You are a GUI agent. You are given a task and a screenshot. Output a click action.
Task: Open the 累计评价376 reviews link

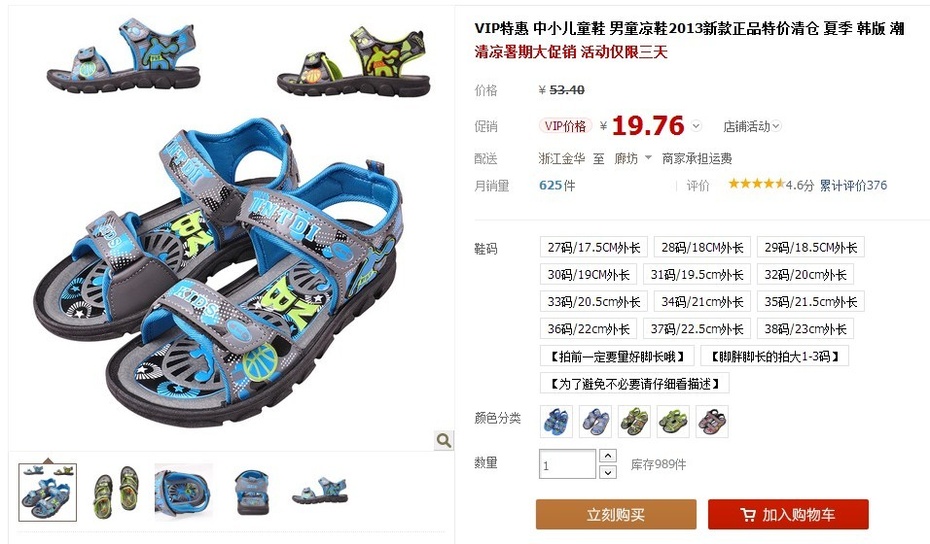(x=853, y=185)
